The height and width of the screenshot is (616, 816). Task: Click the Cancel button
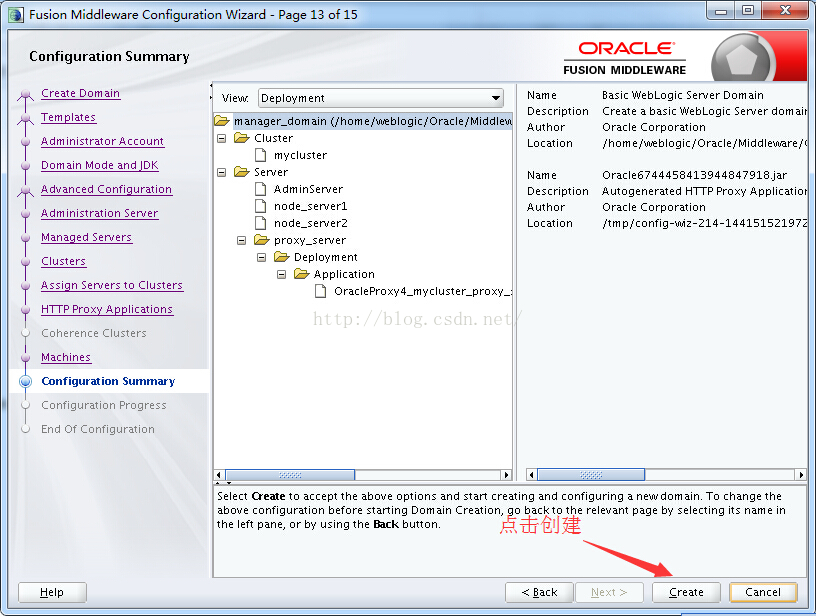[x=763, y=592]
